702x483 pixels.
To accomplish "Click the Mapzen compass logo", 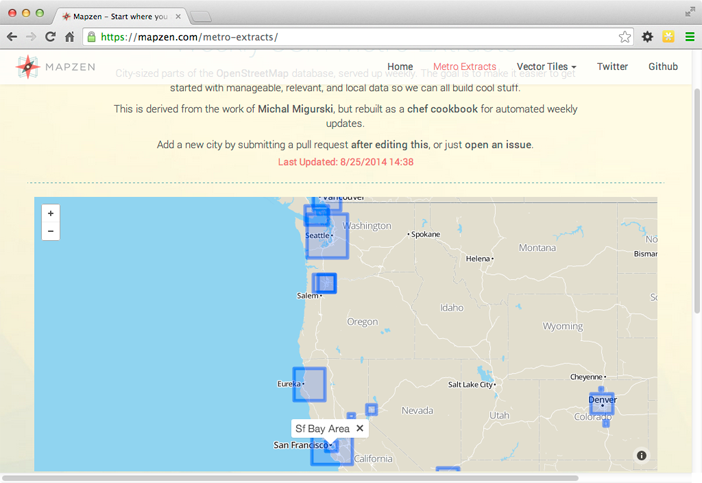I will (28, 67).
